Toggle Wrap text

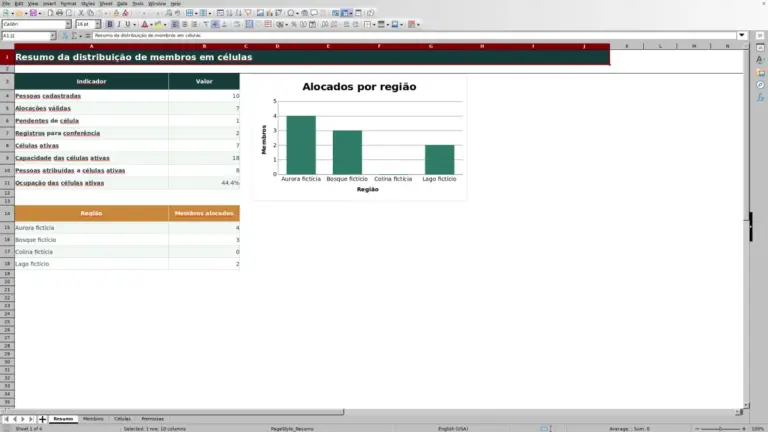pyautogui.click(x=237, y=24)
